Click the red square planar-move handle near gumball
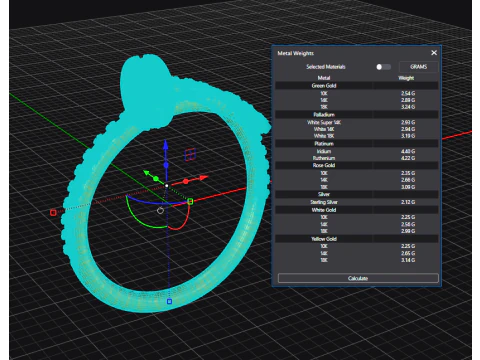This screenshot has height=360, width=480. tap(190, 155)
